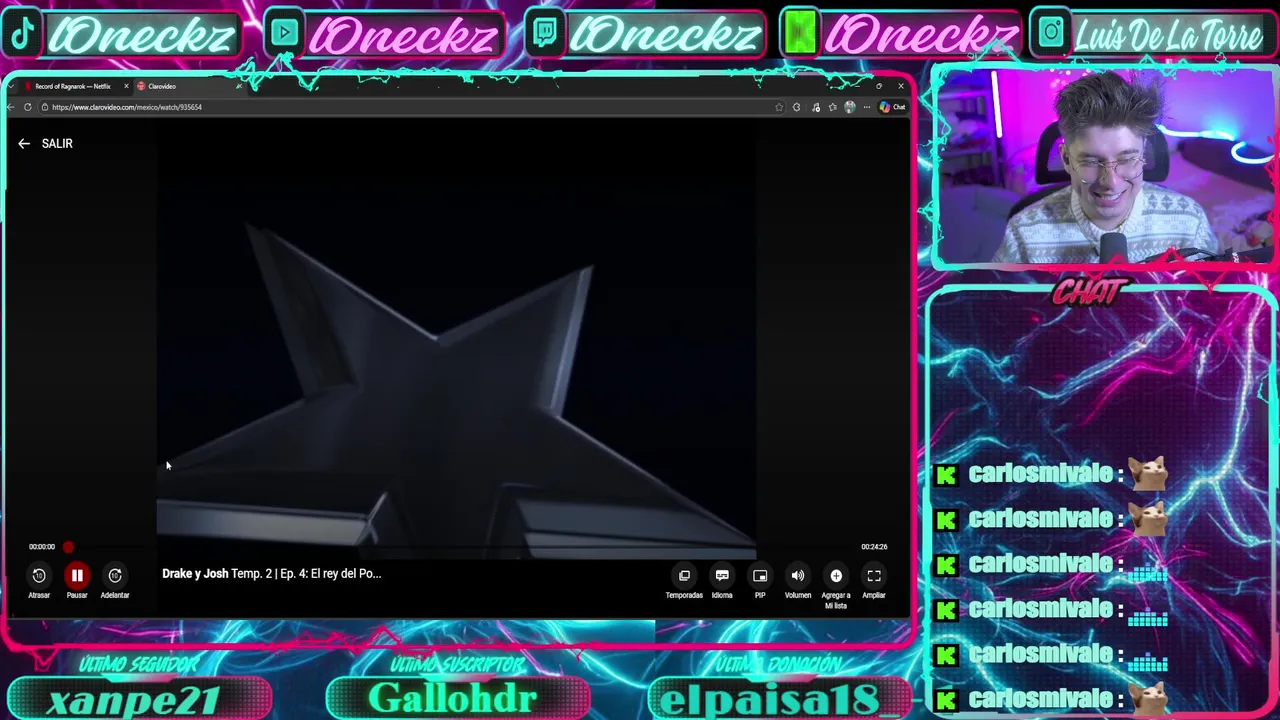Click the red playback progress marker
1280x720 pixels.
tap(68, 547)
